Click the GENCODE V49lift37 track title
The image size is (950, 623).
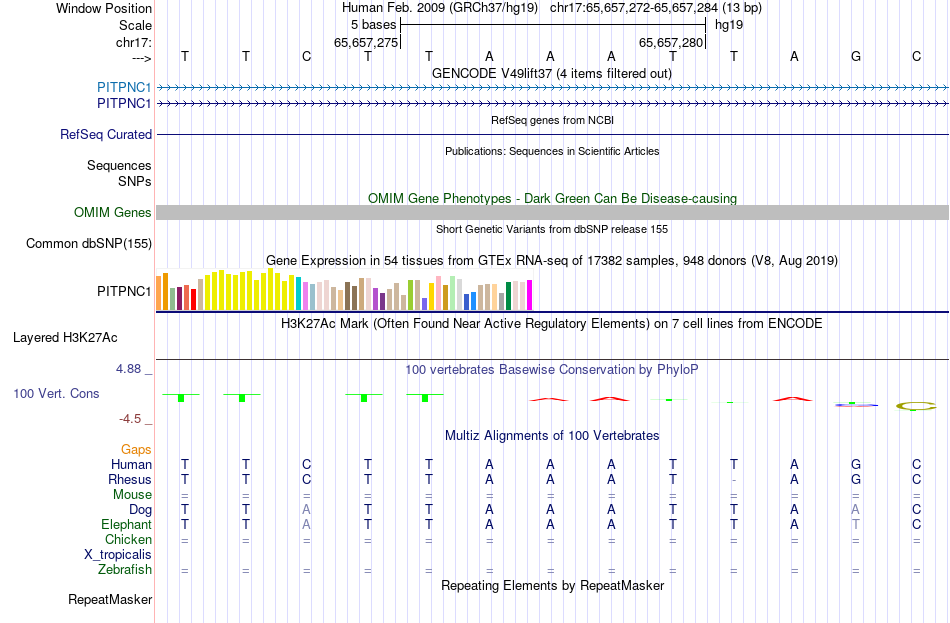pyautogui.click(x=551, y=73)
